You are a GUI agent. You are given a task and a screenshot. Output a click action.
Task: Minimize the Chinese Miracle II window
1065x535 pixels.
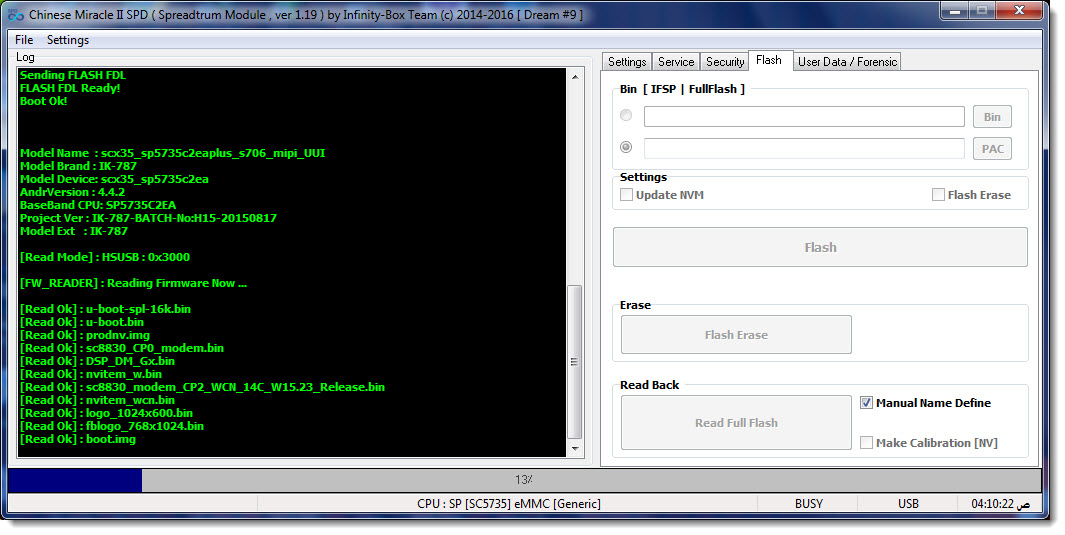point(954,11)
